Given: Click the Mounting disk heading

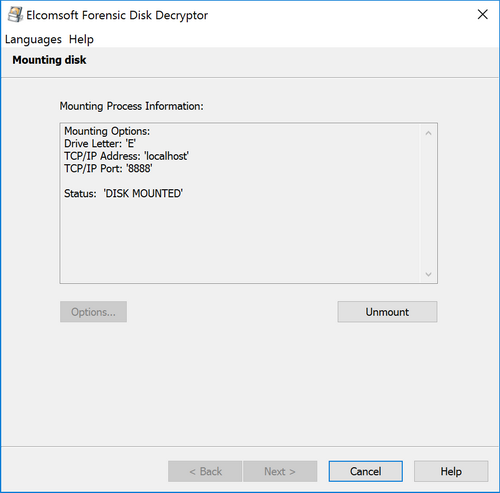Looking at the screenshot, I should click(x=49, y=60).
